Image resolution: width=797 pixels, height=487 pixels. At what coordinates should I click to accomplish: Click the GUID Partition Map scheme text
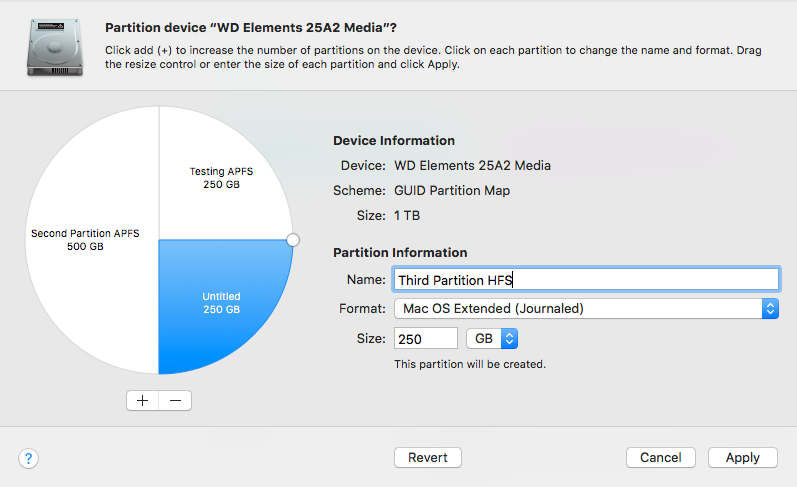[x=452, y=191]
